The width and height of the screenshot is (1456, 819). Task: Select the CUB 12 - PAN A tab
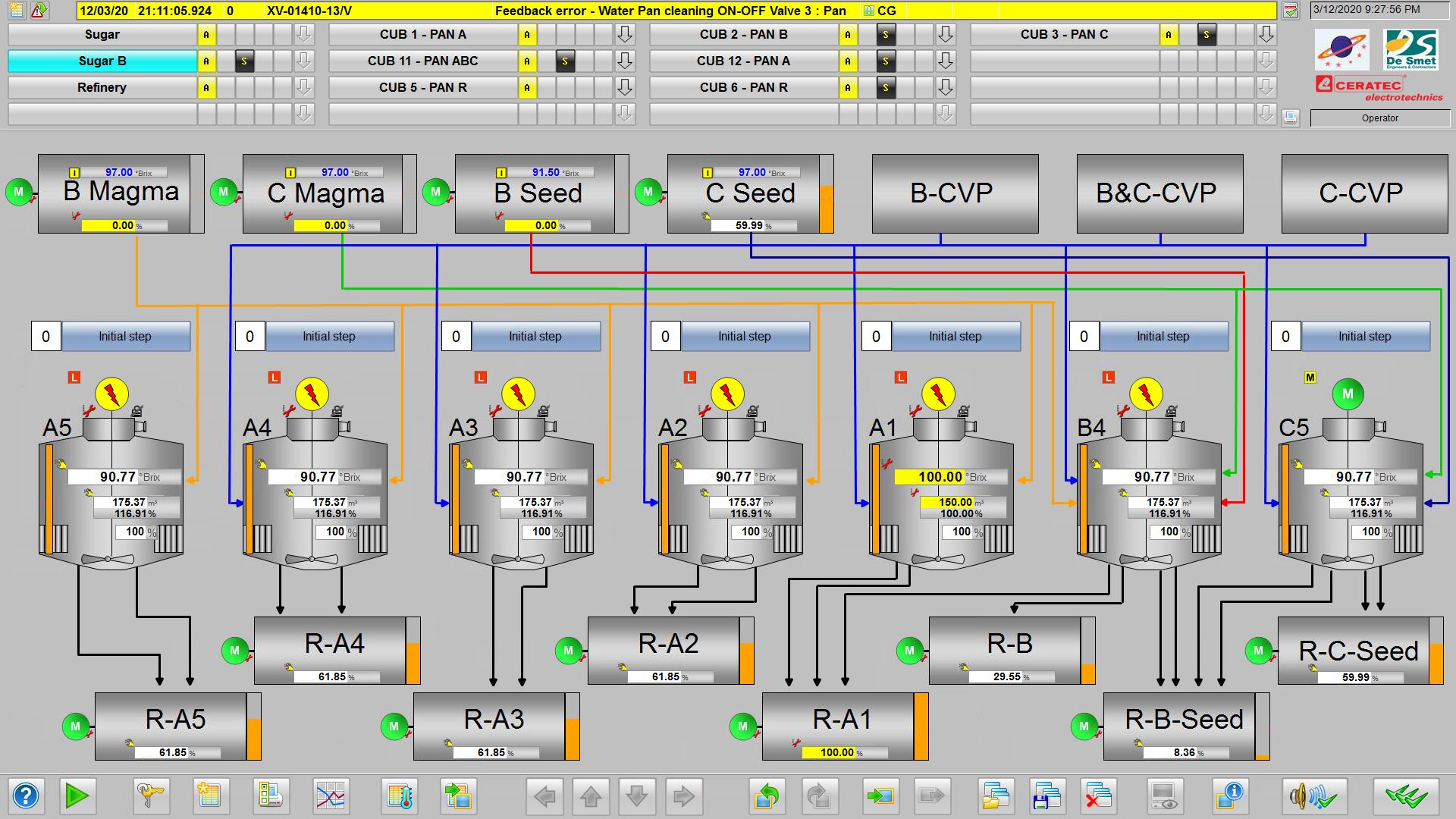click(x=743, y=61)
